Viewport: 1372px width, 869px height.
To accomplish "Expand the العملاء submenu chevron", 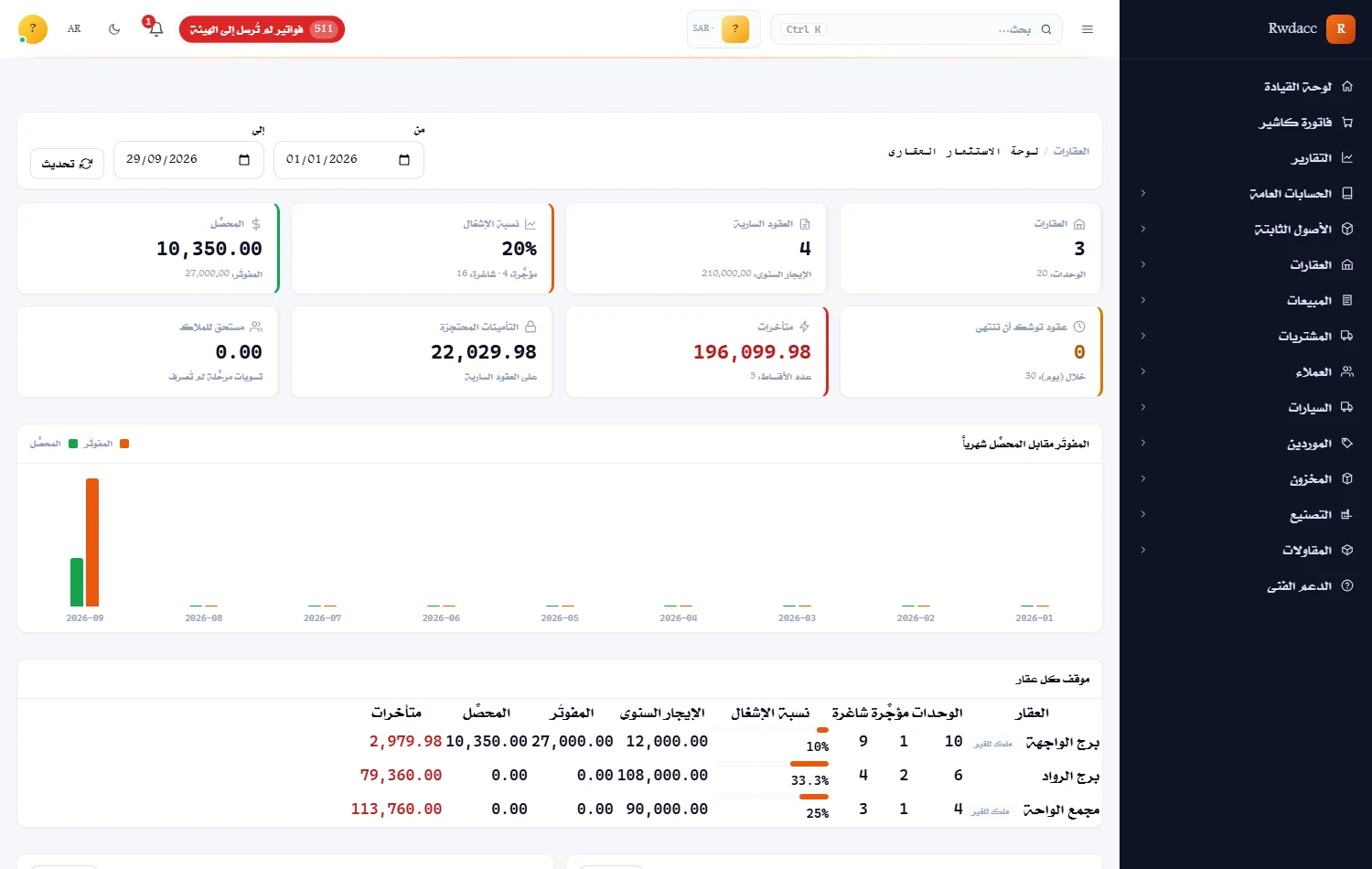I will 1143,372.
